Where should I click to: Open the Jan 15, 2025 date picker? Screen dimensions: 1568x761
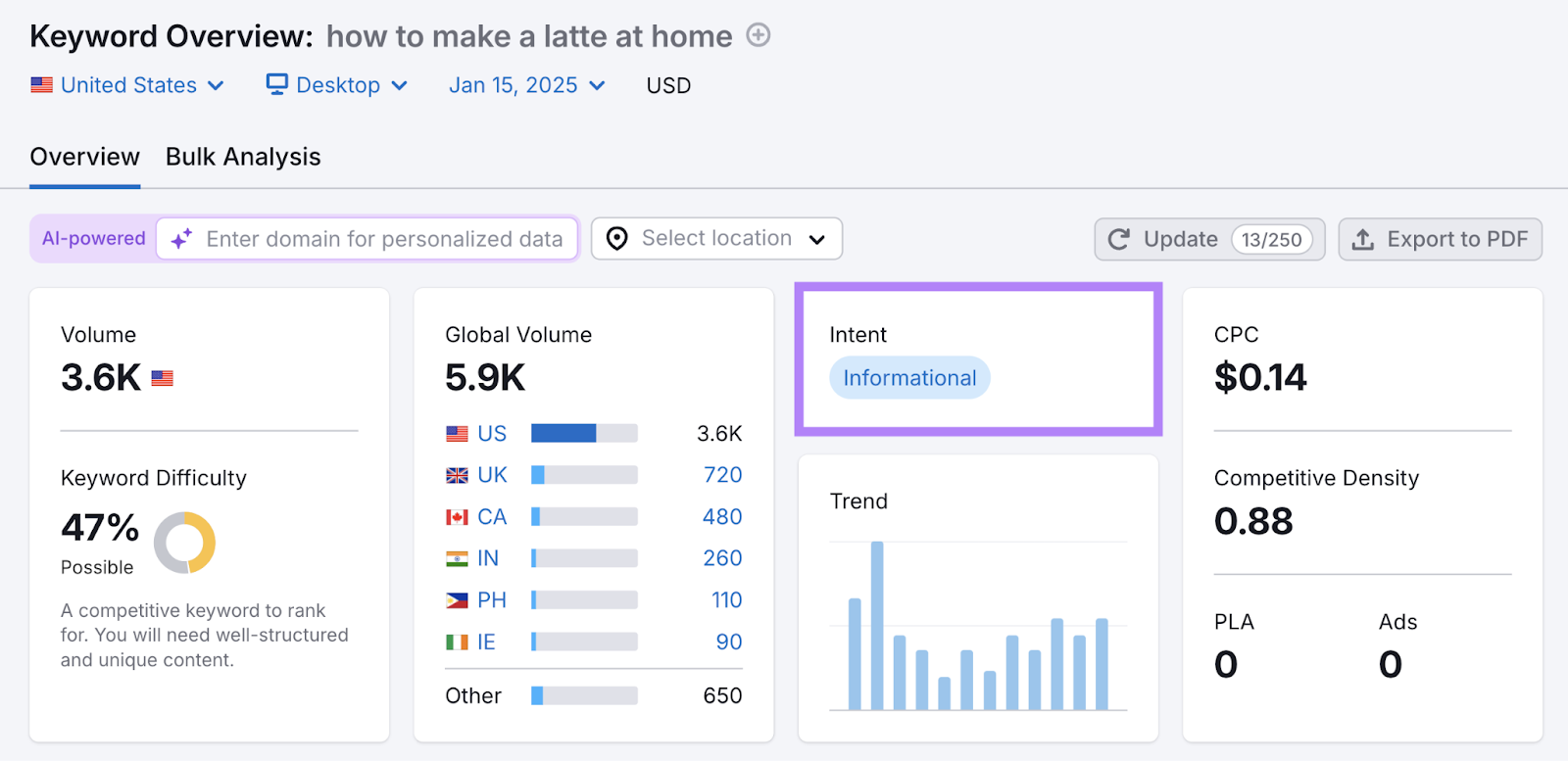coord(526,85)
